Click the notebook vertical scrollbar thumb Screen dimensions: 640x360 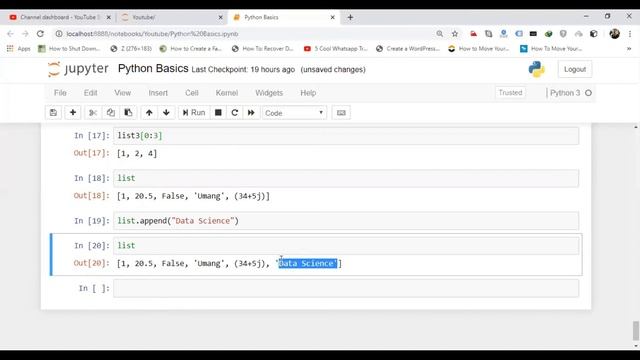click(x=636, y=331)
